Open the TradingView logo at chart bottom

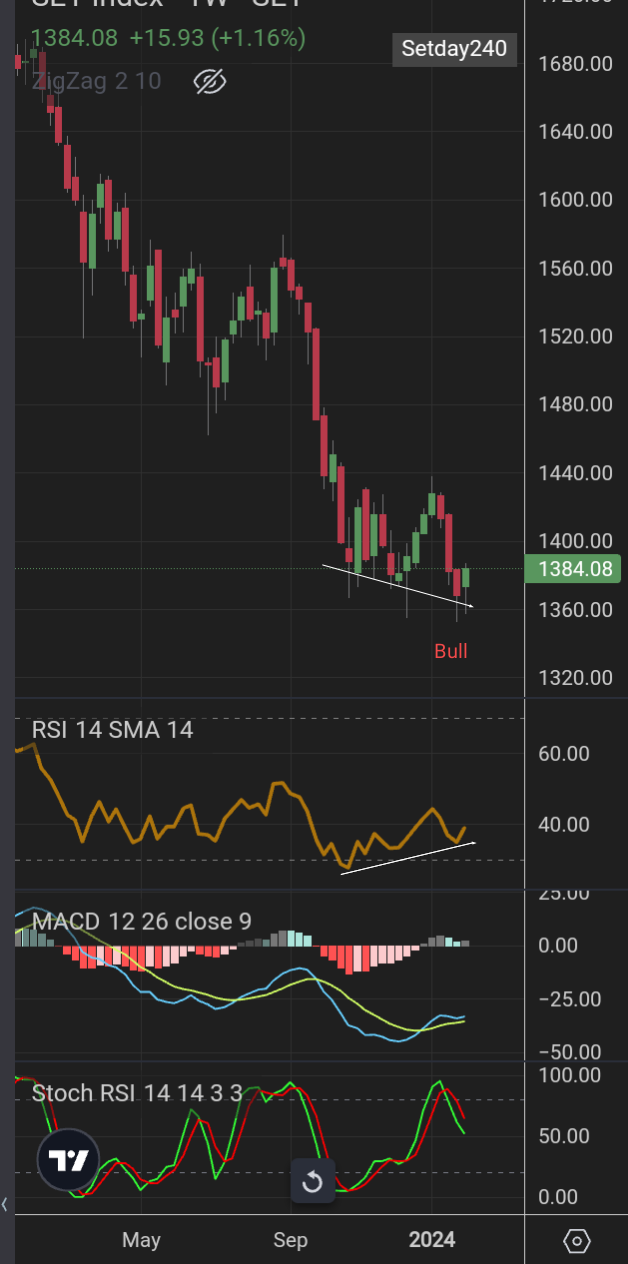click(x=68, y=1161)
